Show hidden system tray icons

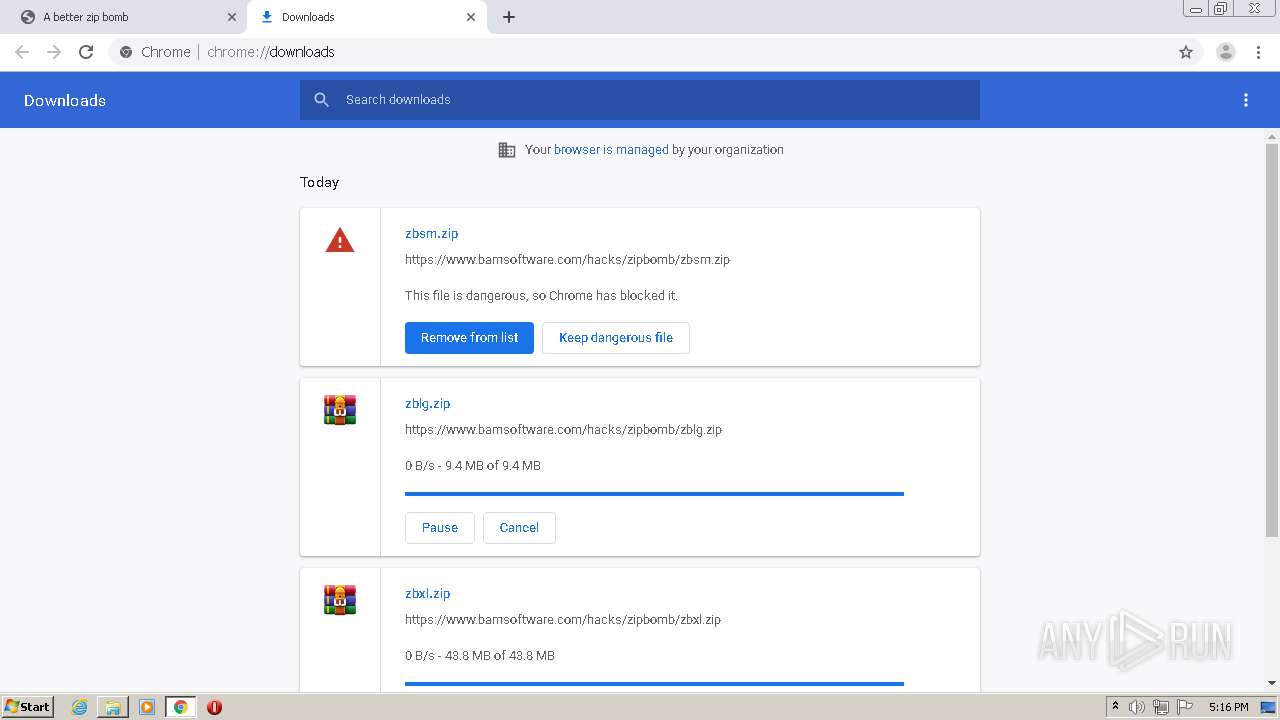coord(1115,707)
